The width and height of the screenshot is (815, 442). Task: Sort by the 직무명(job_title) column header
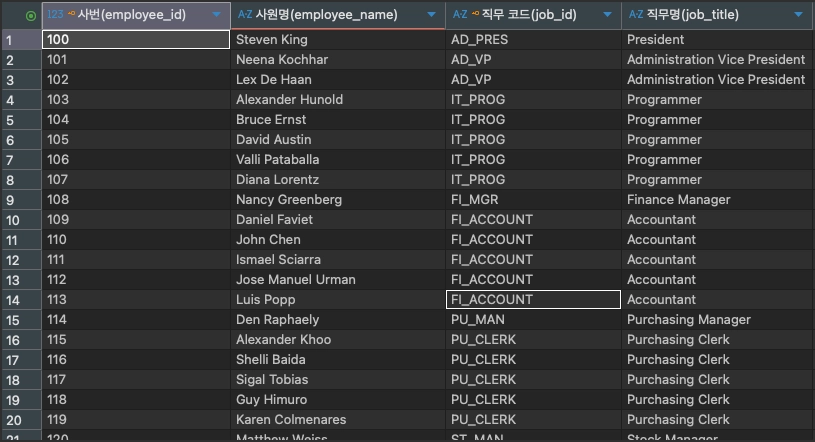[x=693, y=15]
